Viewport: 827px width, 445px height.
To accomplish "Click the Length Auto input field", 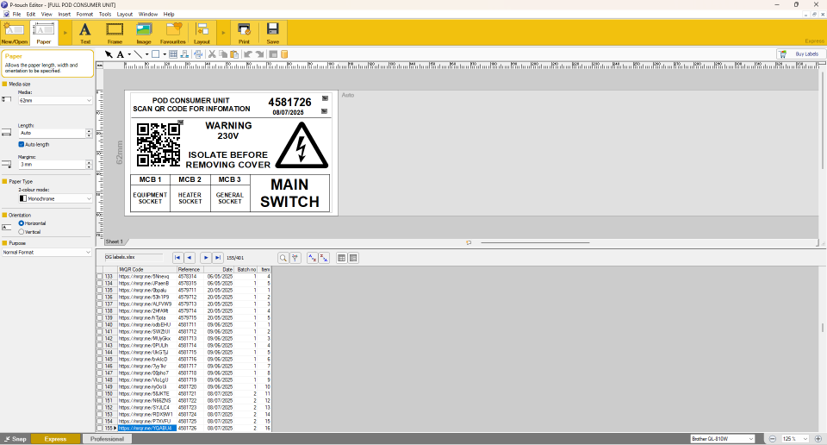I will click(x=52, y=133).
